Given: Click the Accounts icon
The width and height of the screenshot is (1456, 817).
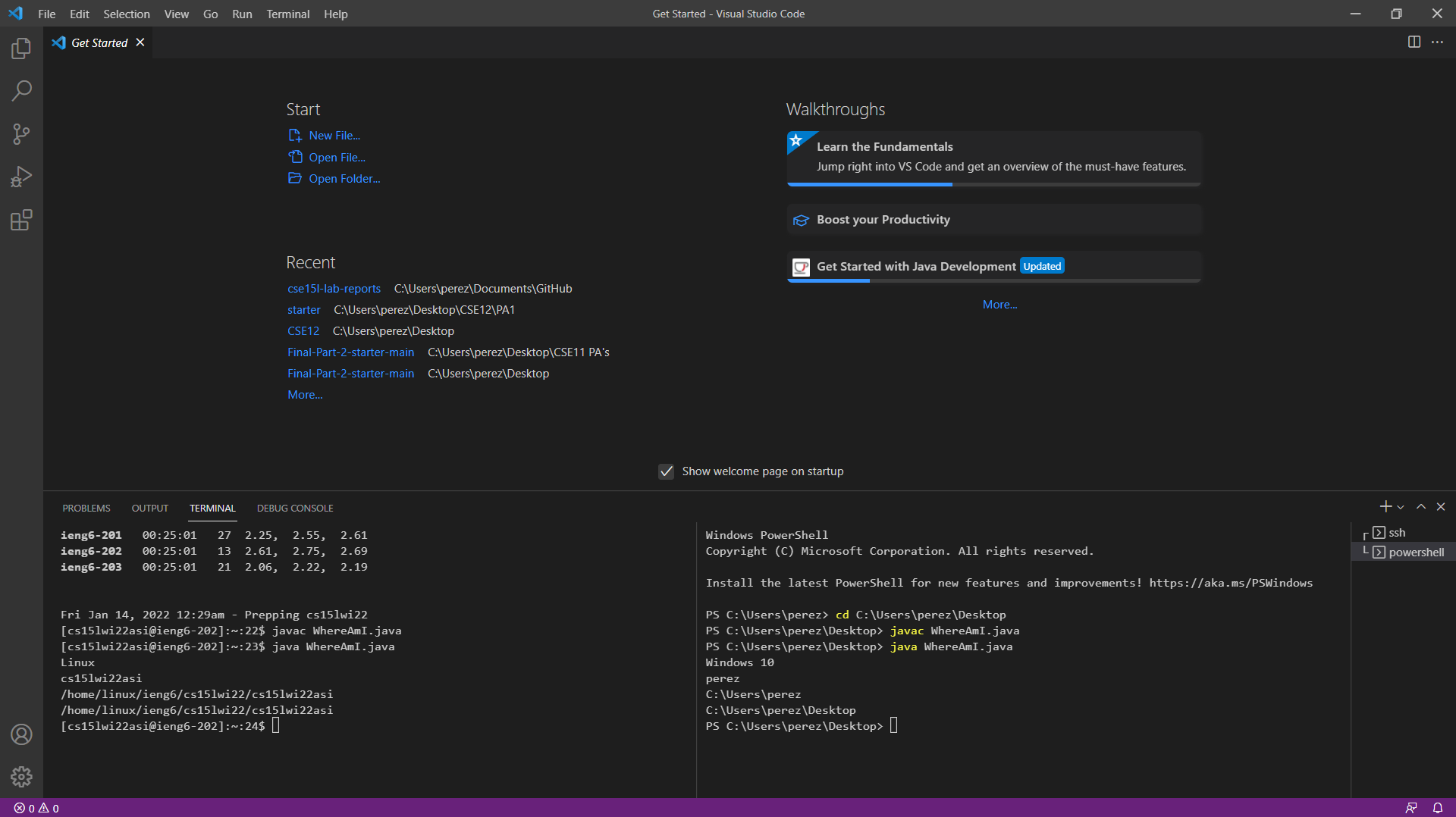Looking at the screenshot, I should coord(21,734).
